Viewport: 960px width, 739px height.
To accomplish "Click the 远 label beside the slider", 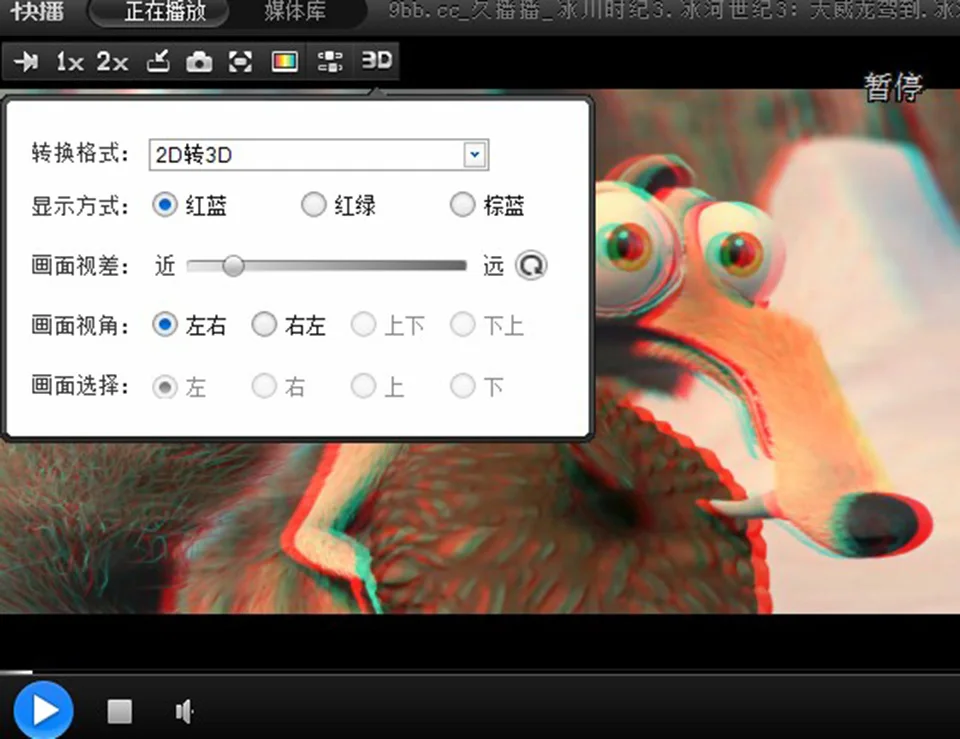I will tap(493, 266).
